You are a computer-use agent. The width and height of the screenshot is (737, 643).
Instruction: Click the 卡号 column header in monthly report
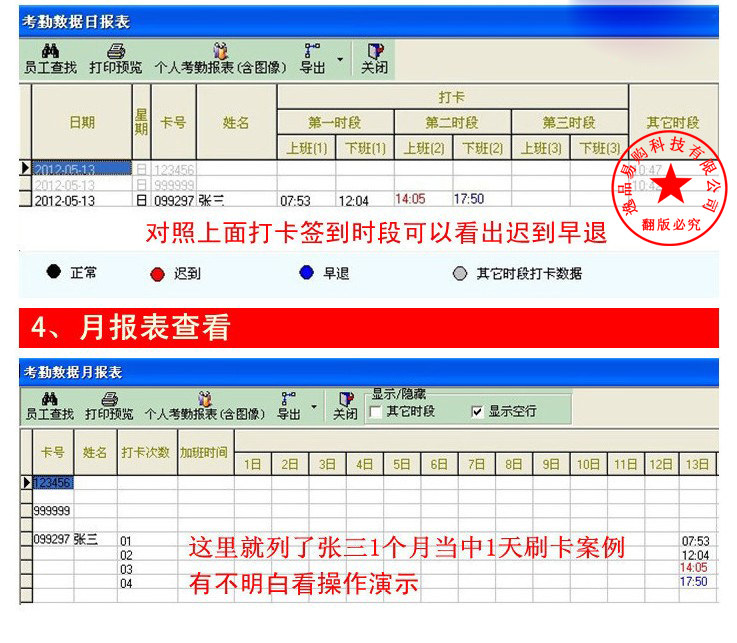tap(53, 452)
